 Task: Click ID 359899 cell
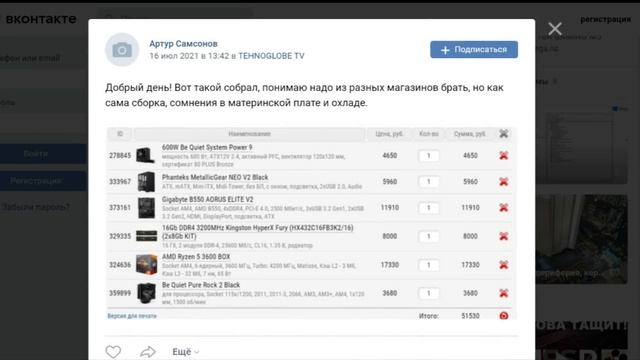tap(120, 293)
